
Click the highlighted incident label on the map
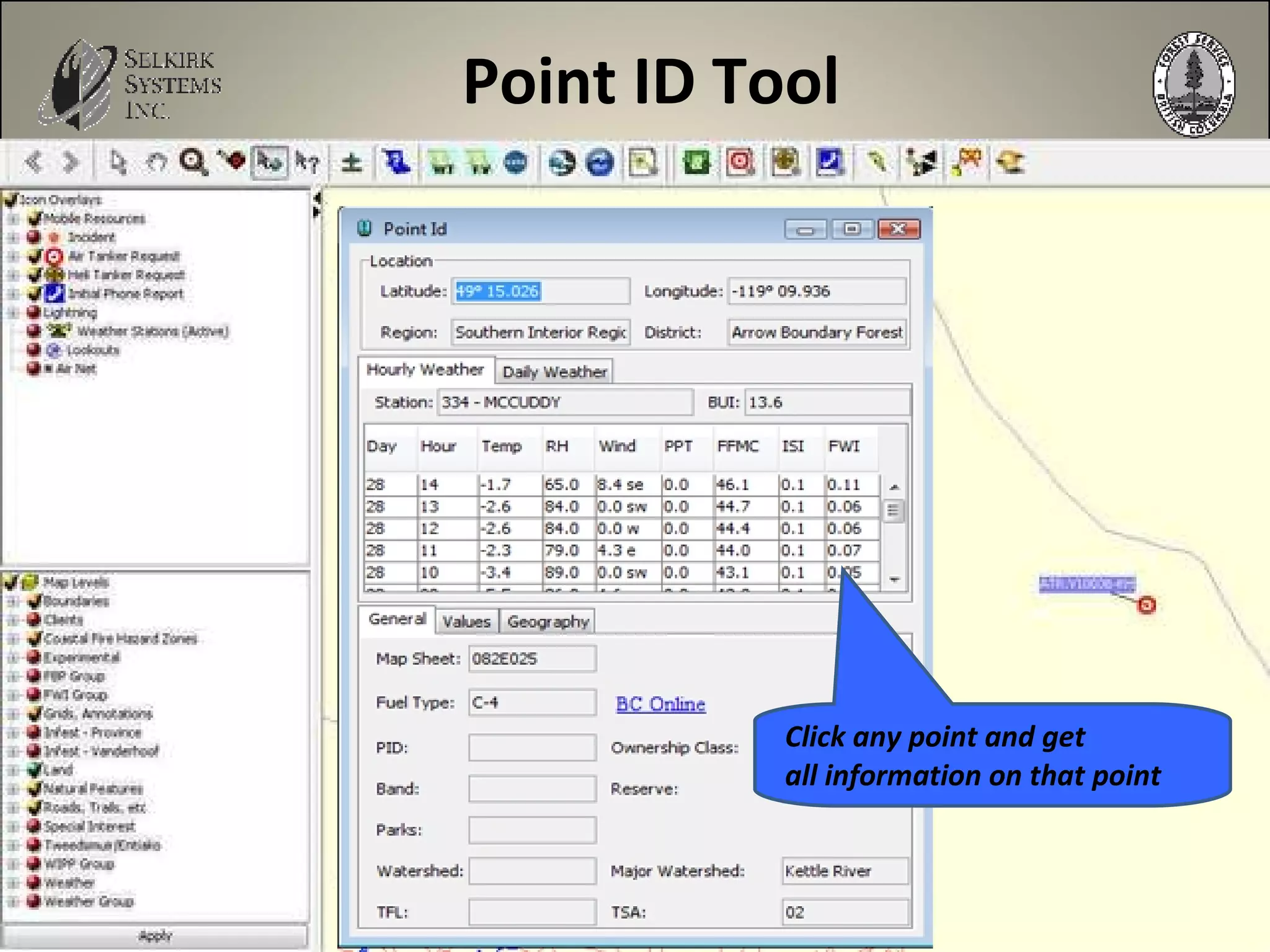[x=1087, y=584]
